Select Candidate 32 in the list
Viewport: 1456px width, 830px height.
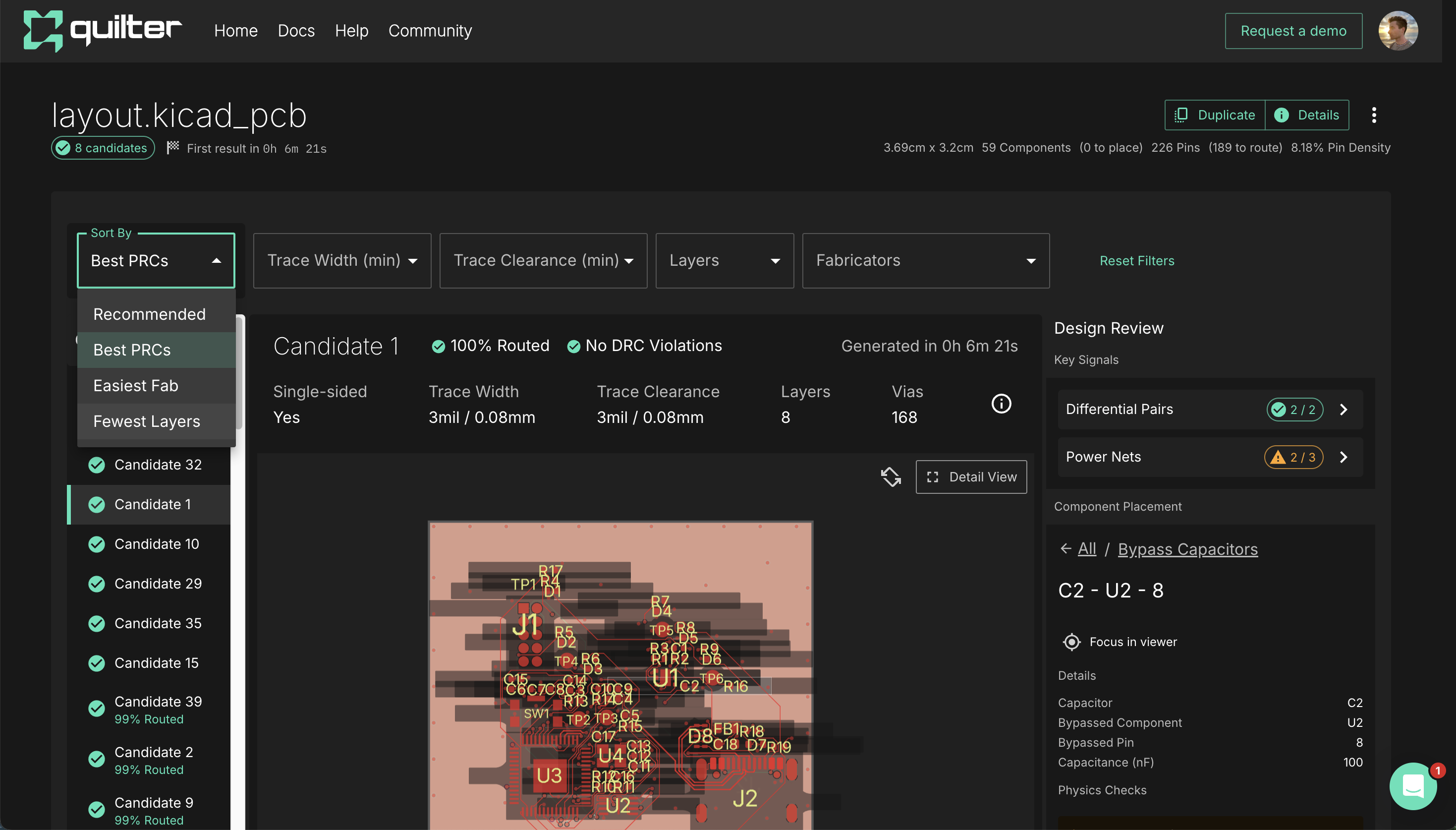point(157,465)
